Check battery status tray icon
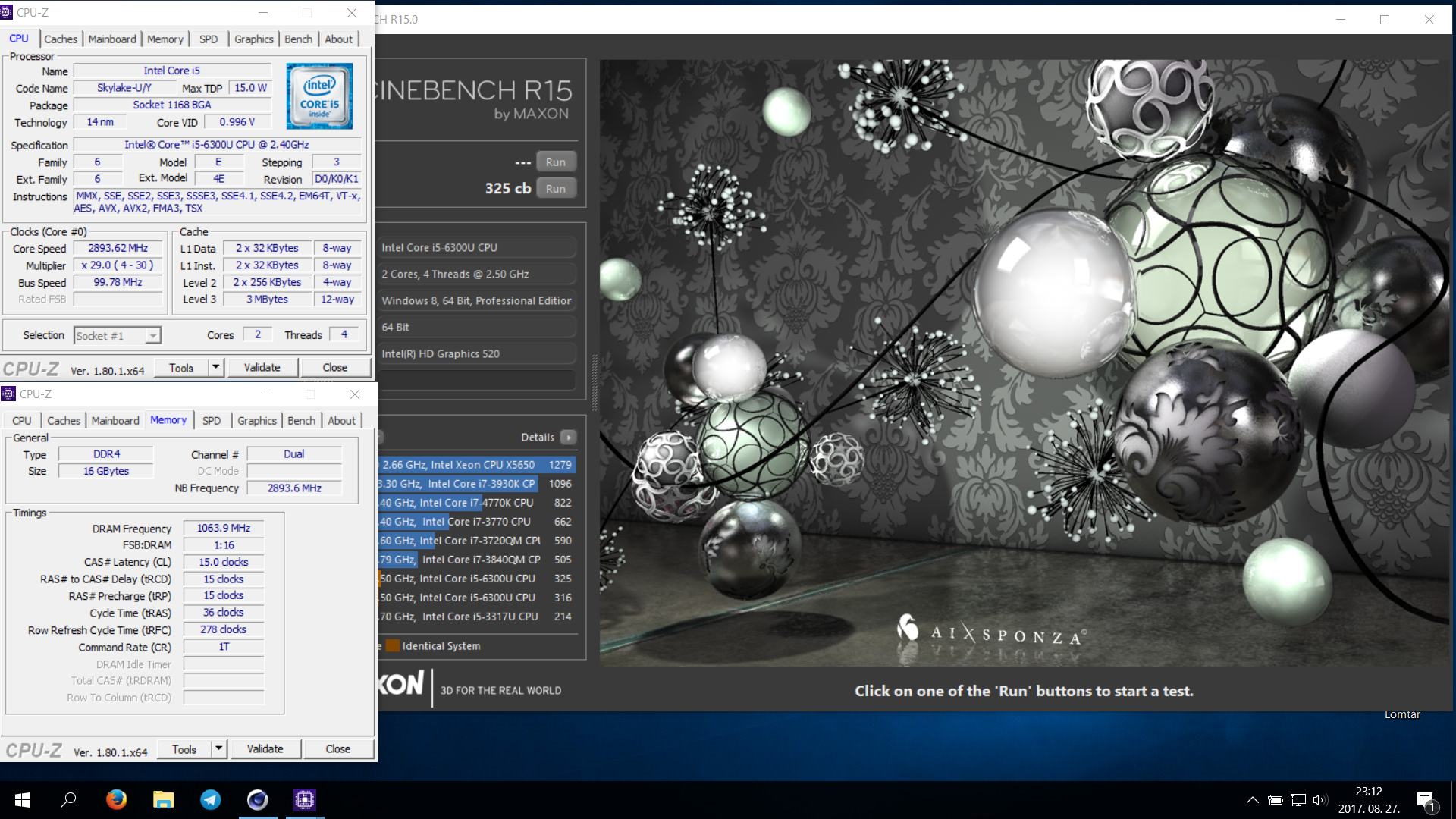Screen dimensions: 1456x819 click(1276, 799)
